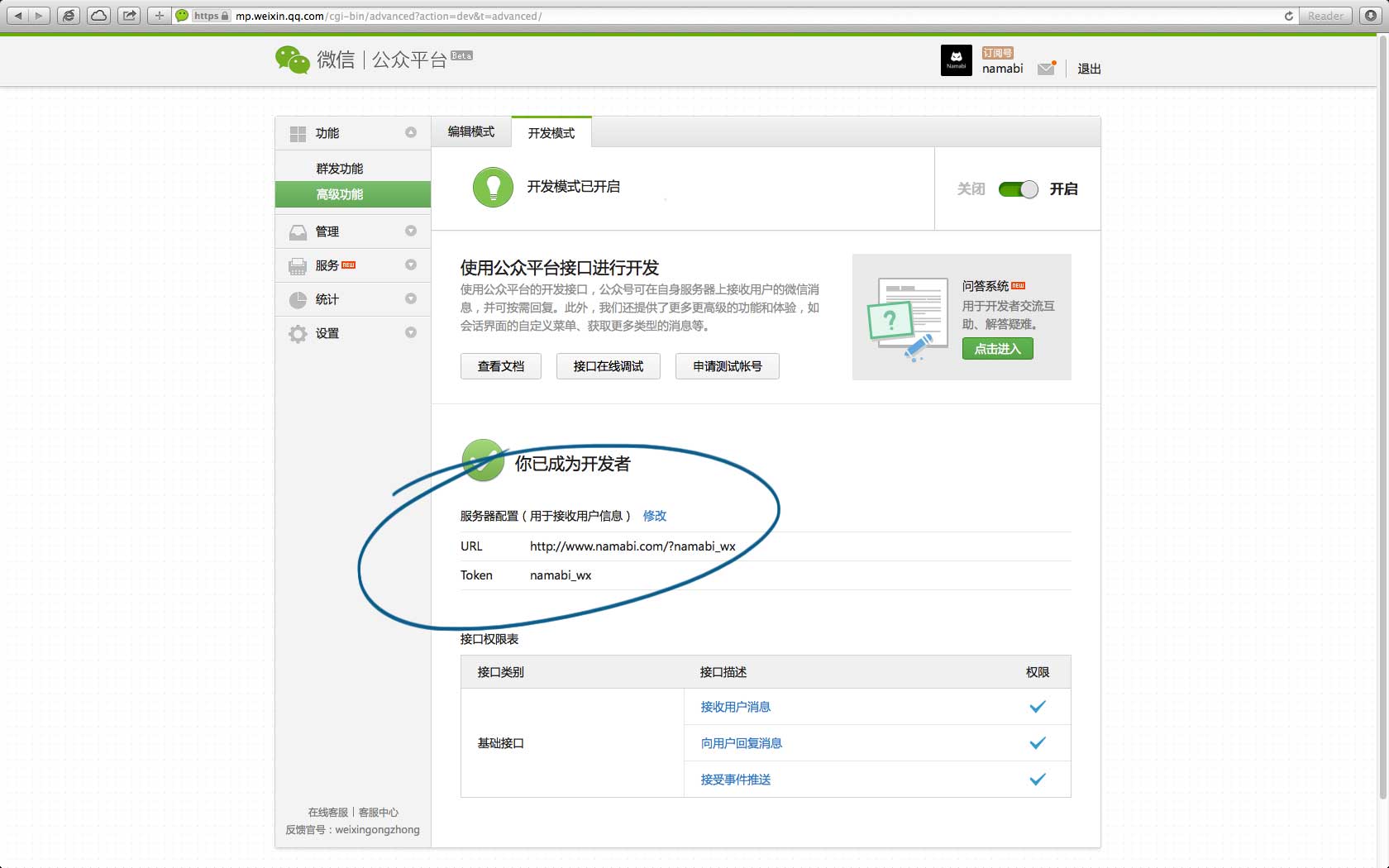1389x868 pixels.
Task: Switch to the 编辑模式 tab
Action: coord(471,131)
